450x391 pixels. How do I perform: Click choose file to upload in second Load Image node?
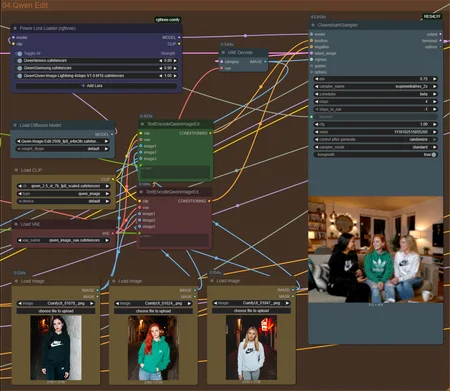tap(153, 311)
